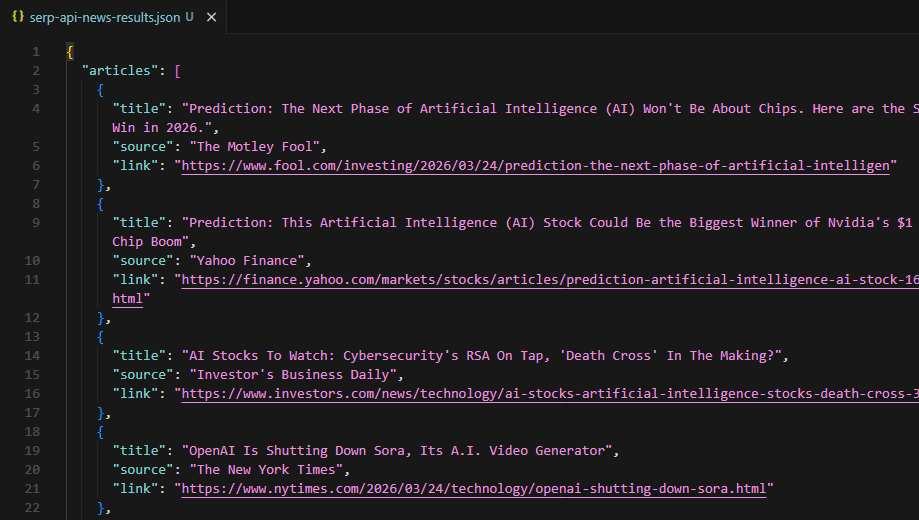Click line number 22 in gutter
This screenshot has height=520, width=919.
(32, 508)
